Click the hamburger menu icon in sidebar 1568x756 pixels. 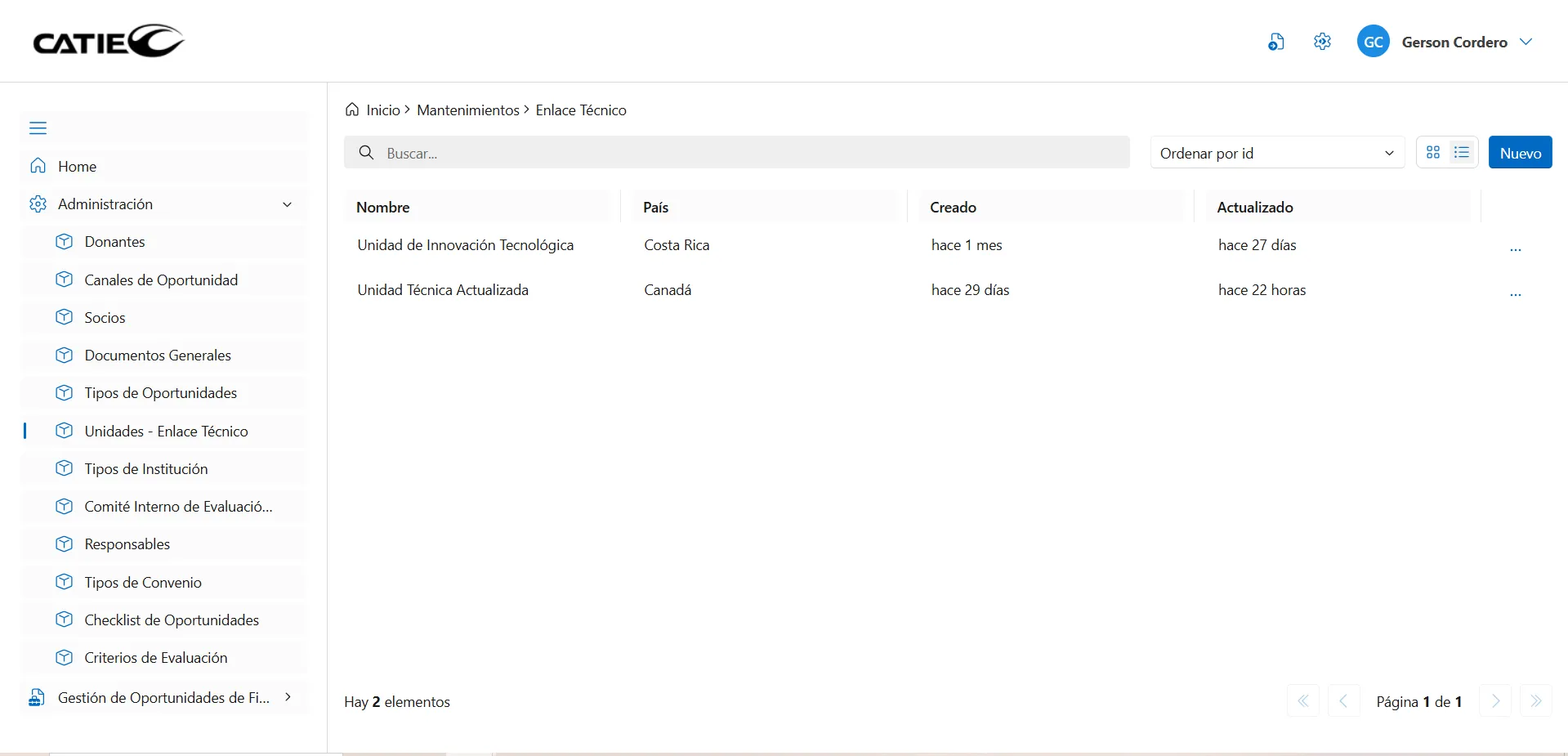tap(38, 128)
